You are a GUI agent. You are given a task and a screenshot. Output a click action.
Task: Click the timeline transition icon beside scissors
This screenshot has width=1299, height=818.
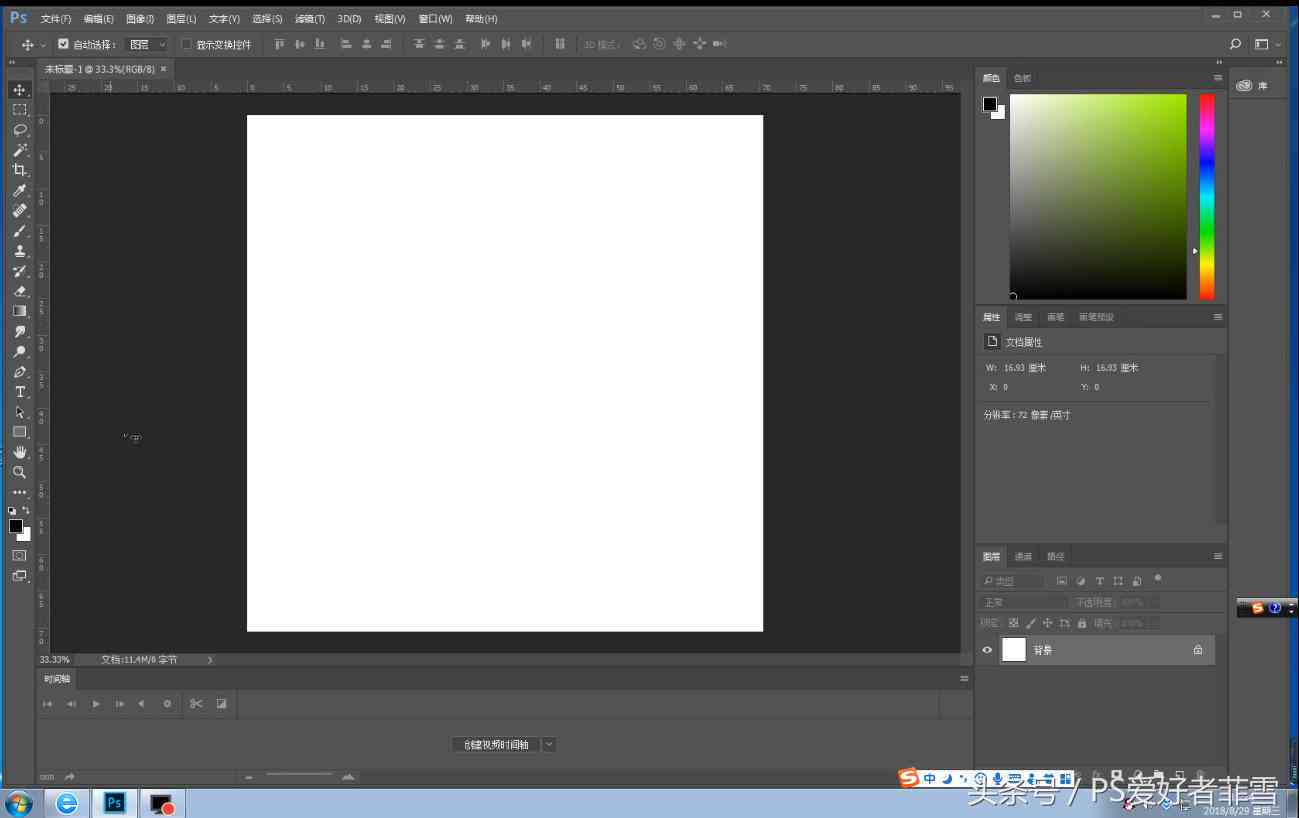[221, 704]
